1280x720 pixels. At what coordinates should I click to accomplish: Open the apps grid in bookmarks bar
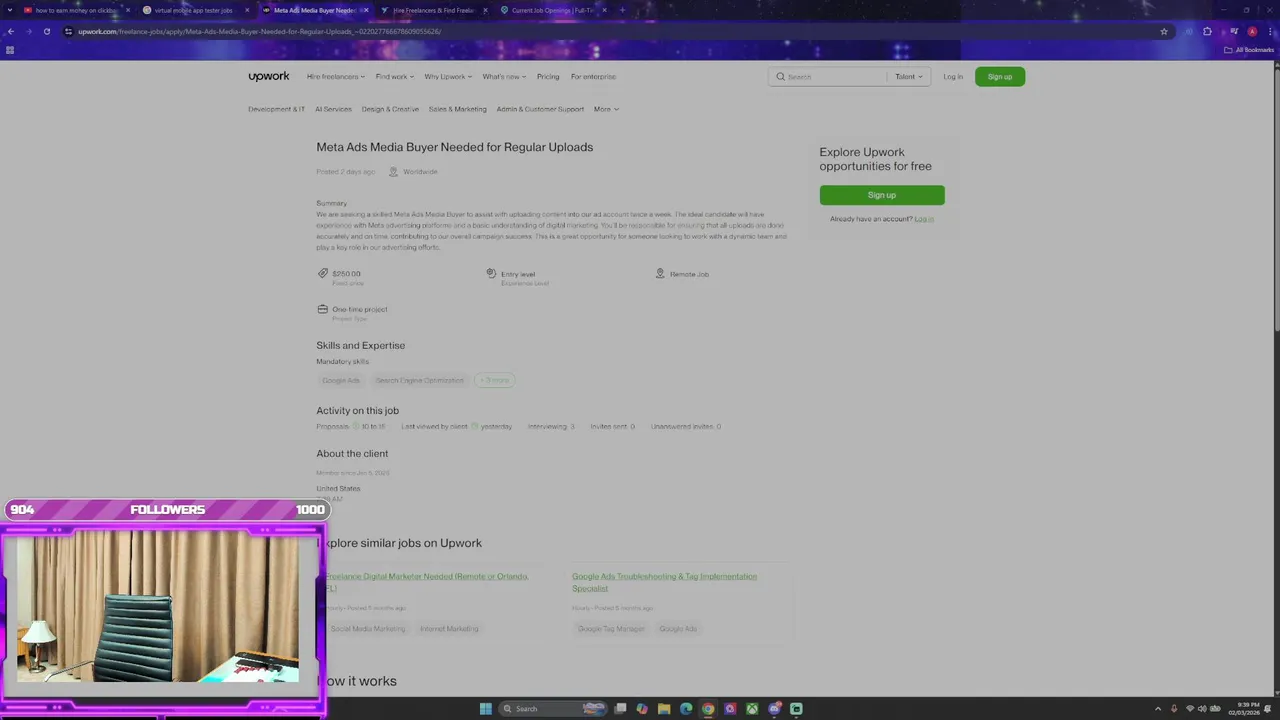(10, 50)
